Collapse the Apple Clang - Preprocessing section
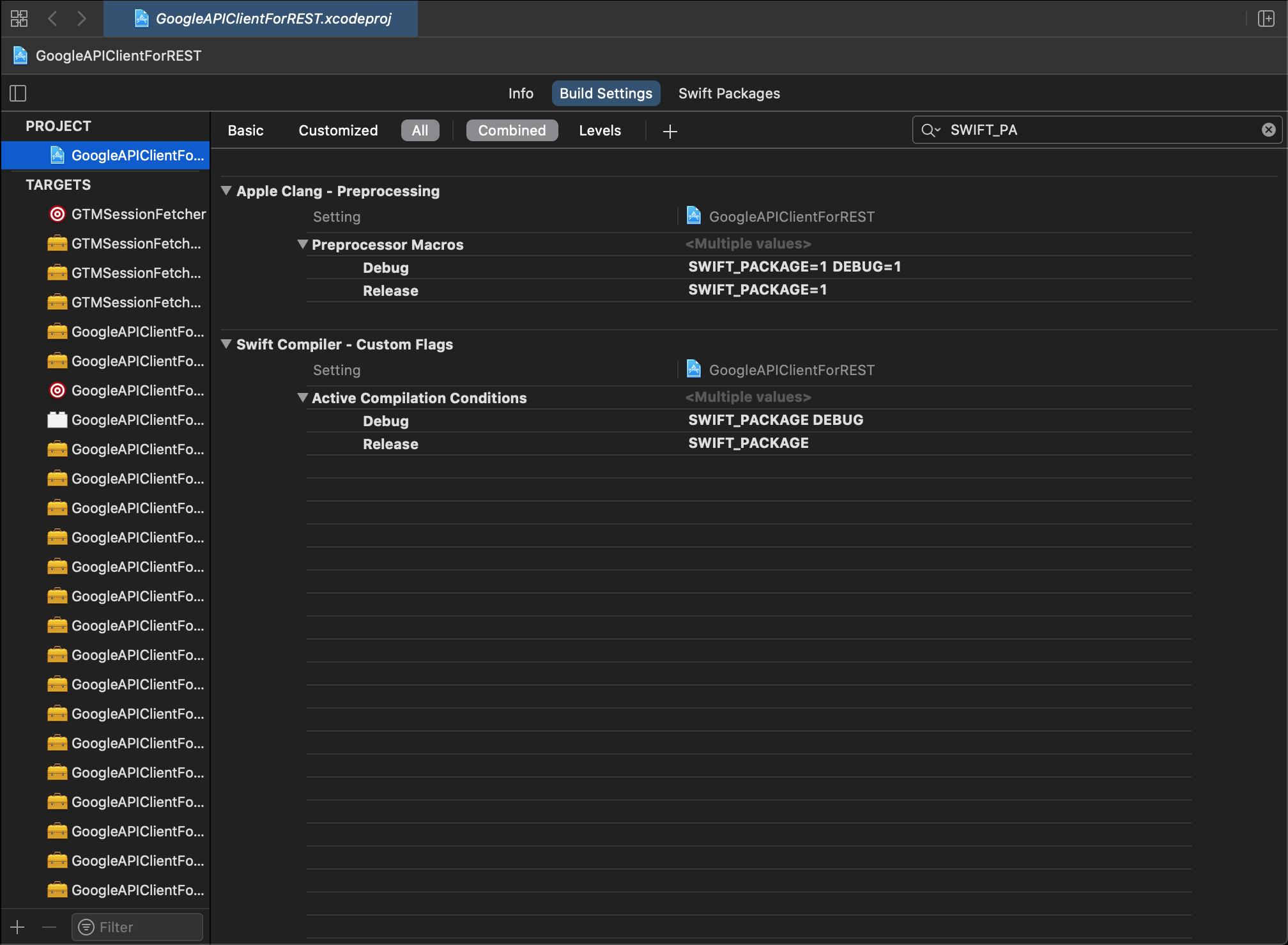Image resolution: width=1288 pixels, height=945 pixels. [226, 190]
